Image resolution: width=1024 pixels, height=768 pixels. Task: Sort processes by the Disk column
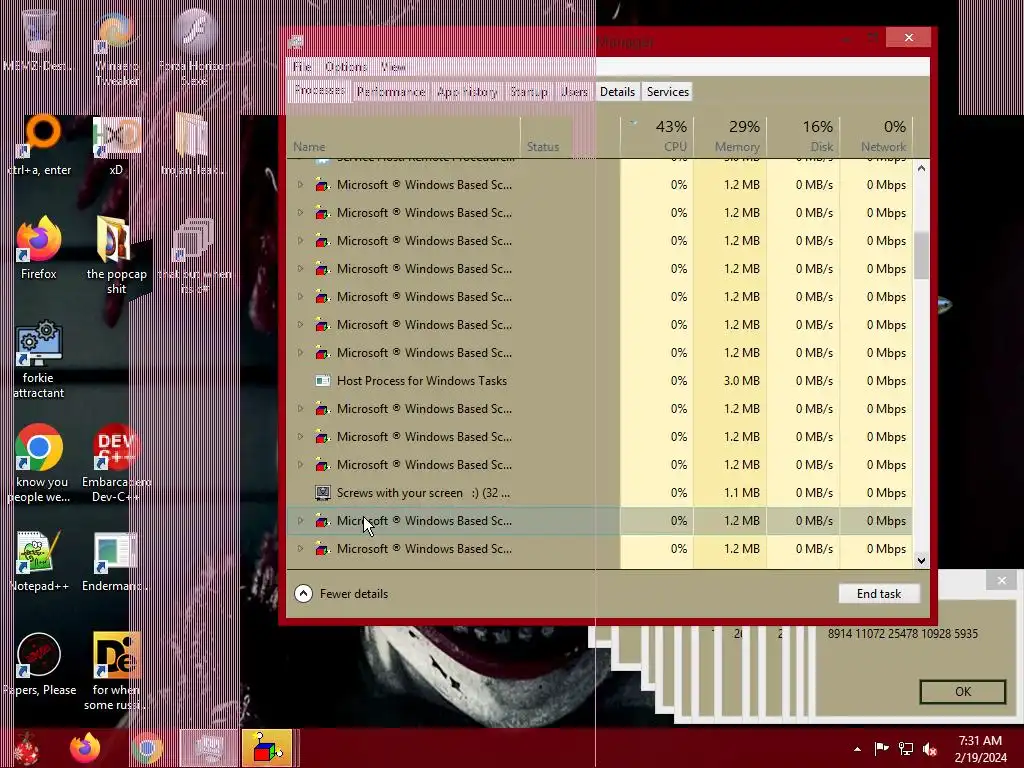coord(803,136)
